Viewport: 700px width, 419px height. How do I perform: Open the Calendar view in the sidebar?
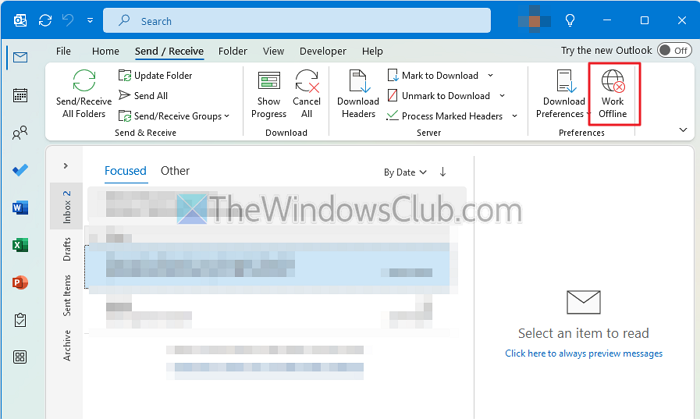[20, 95]
